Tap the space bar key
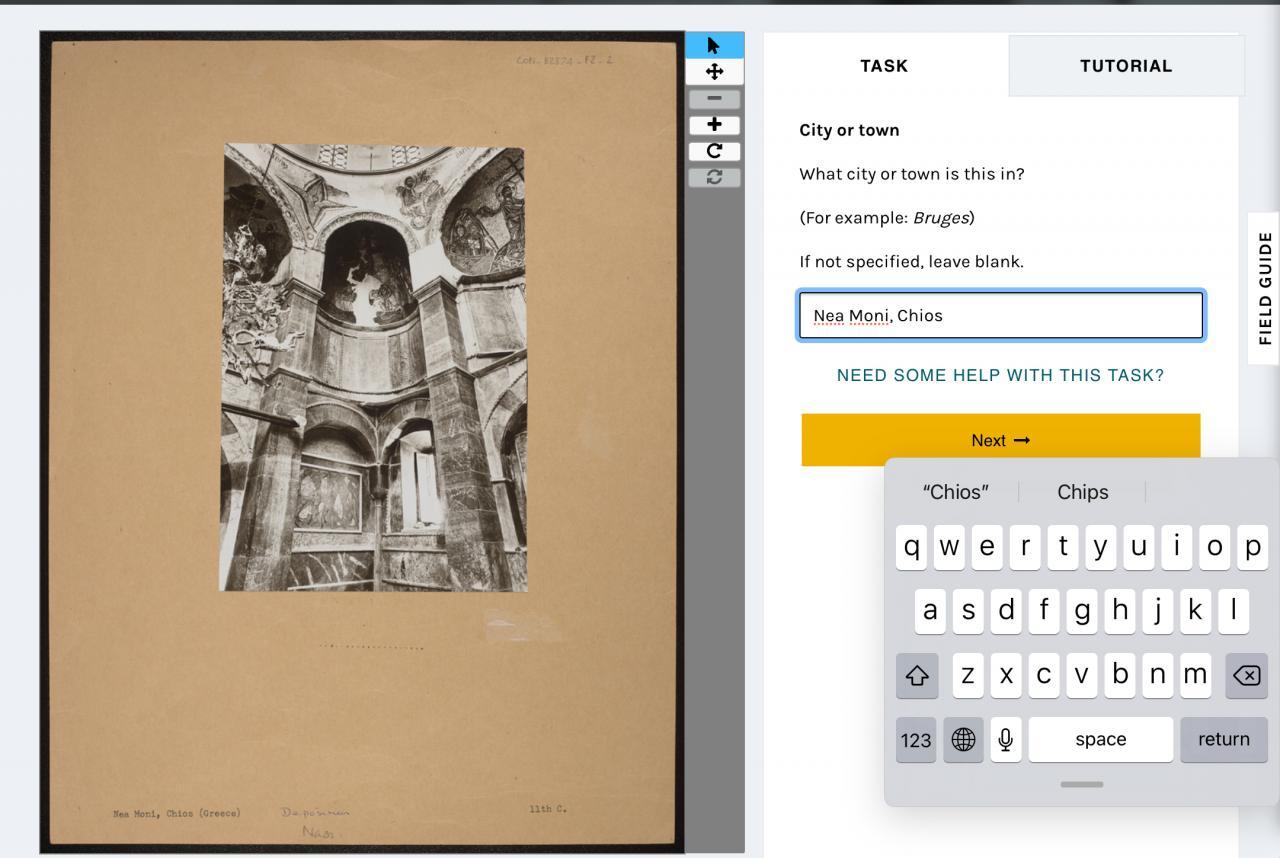This screenshot has height=858, width=1280. pyautogui.click(x=1101, y=740)
